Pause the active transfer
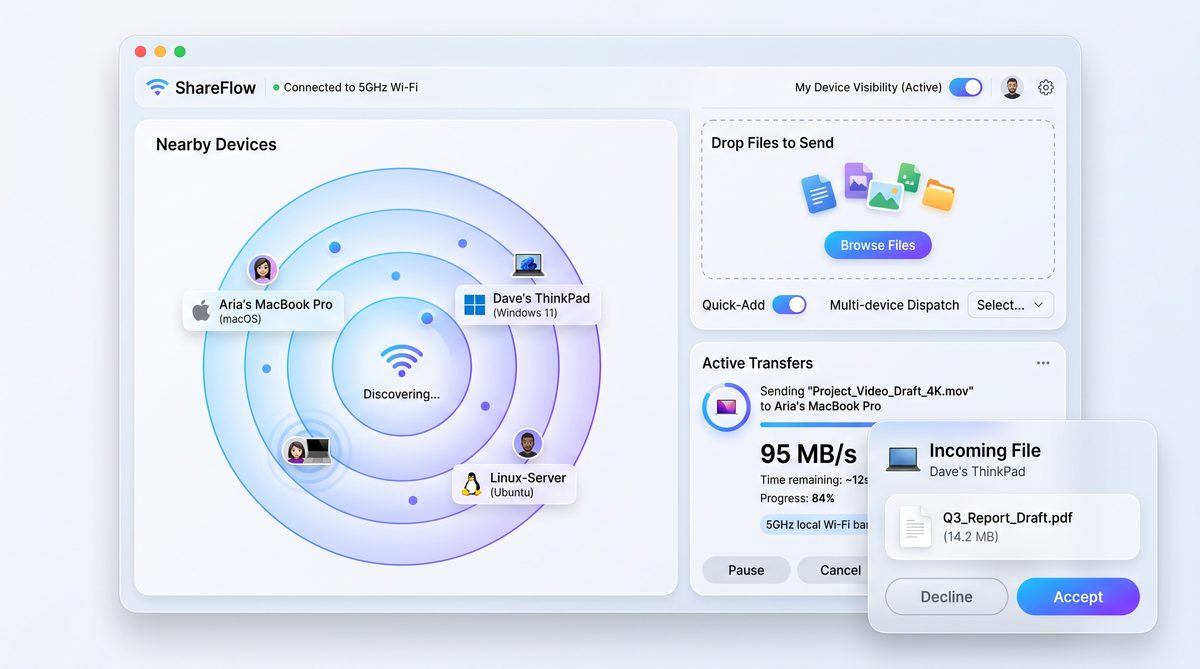Screen dimensions: 1200x669 coord(746,570)
